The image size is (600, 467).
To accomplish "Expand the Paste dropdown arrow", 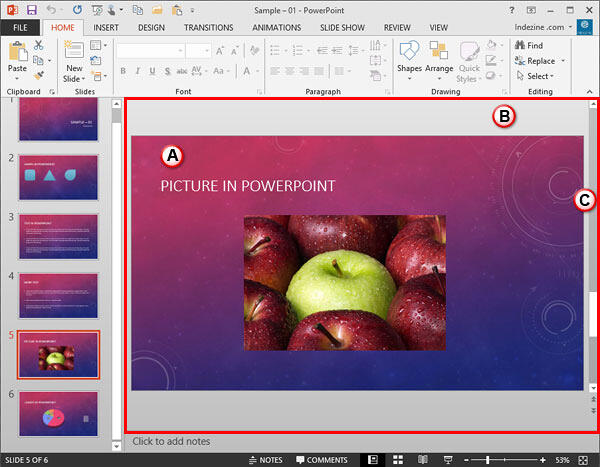I will point(17,79).
